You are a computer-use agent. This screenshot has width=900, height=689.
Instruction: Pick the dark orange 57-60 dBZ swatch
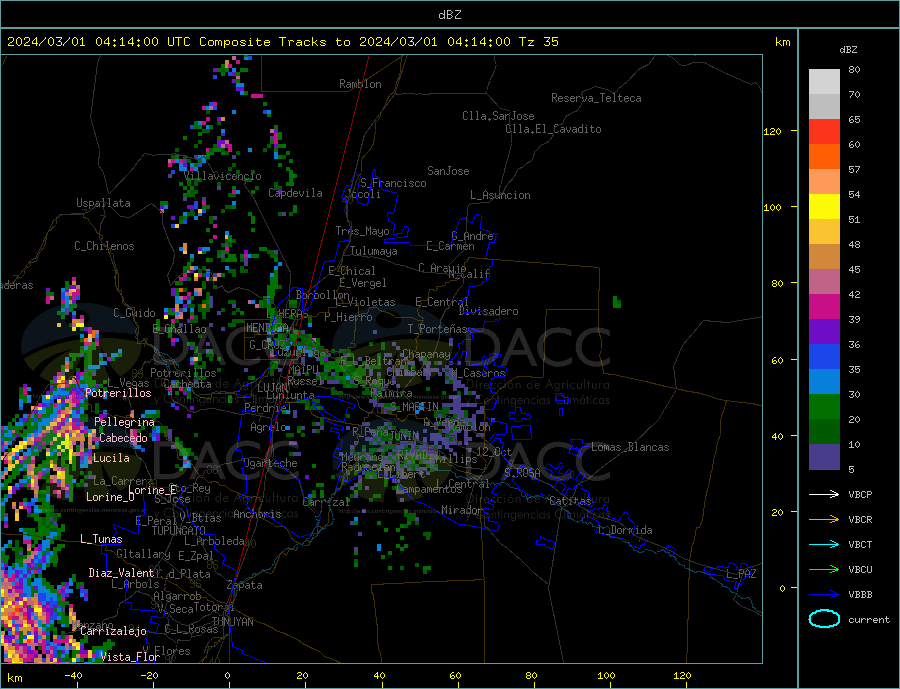click(x=824, y=157)
